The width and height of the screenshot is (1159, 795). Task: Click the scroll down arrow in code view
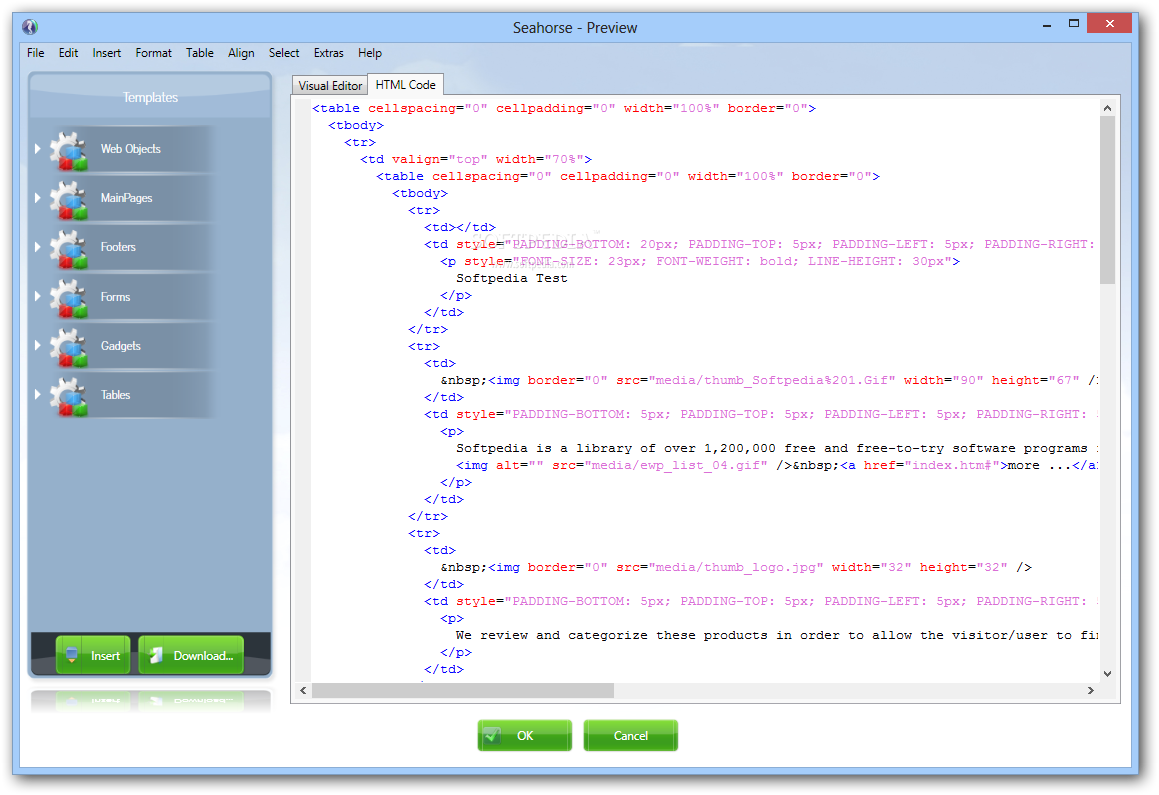1107,673
